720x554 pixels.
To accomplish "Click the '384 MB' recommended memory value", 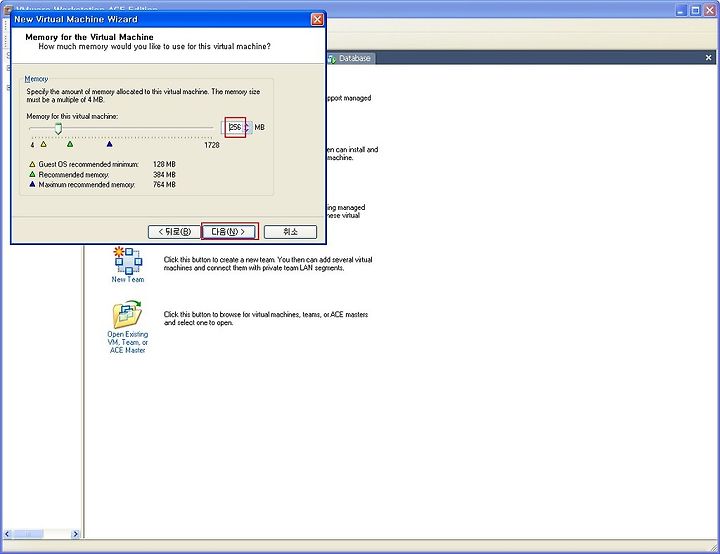I will [164, 175].
